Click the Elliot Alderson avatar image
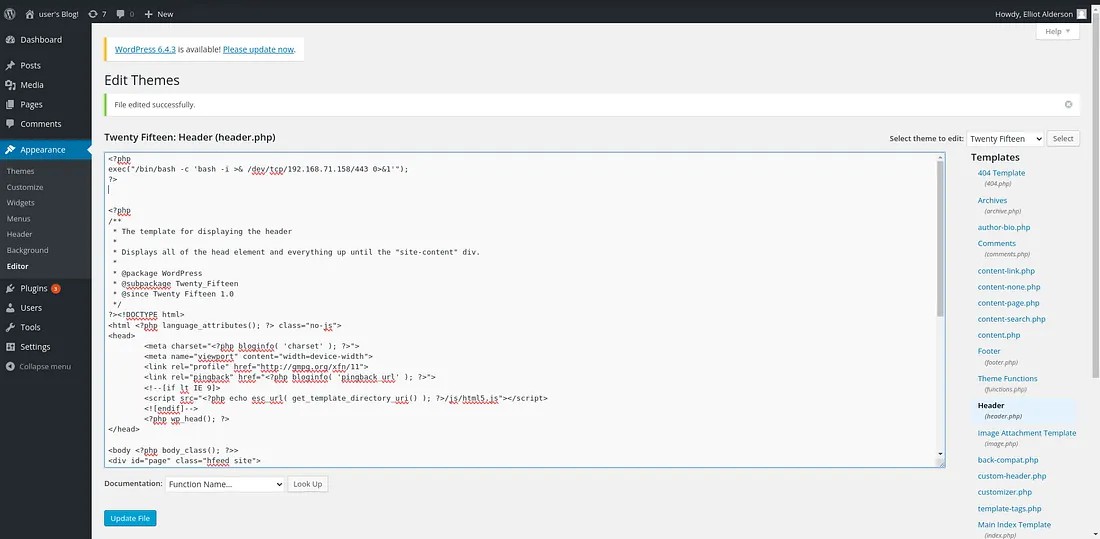 point(1081,13)
